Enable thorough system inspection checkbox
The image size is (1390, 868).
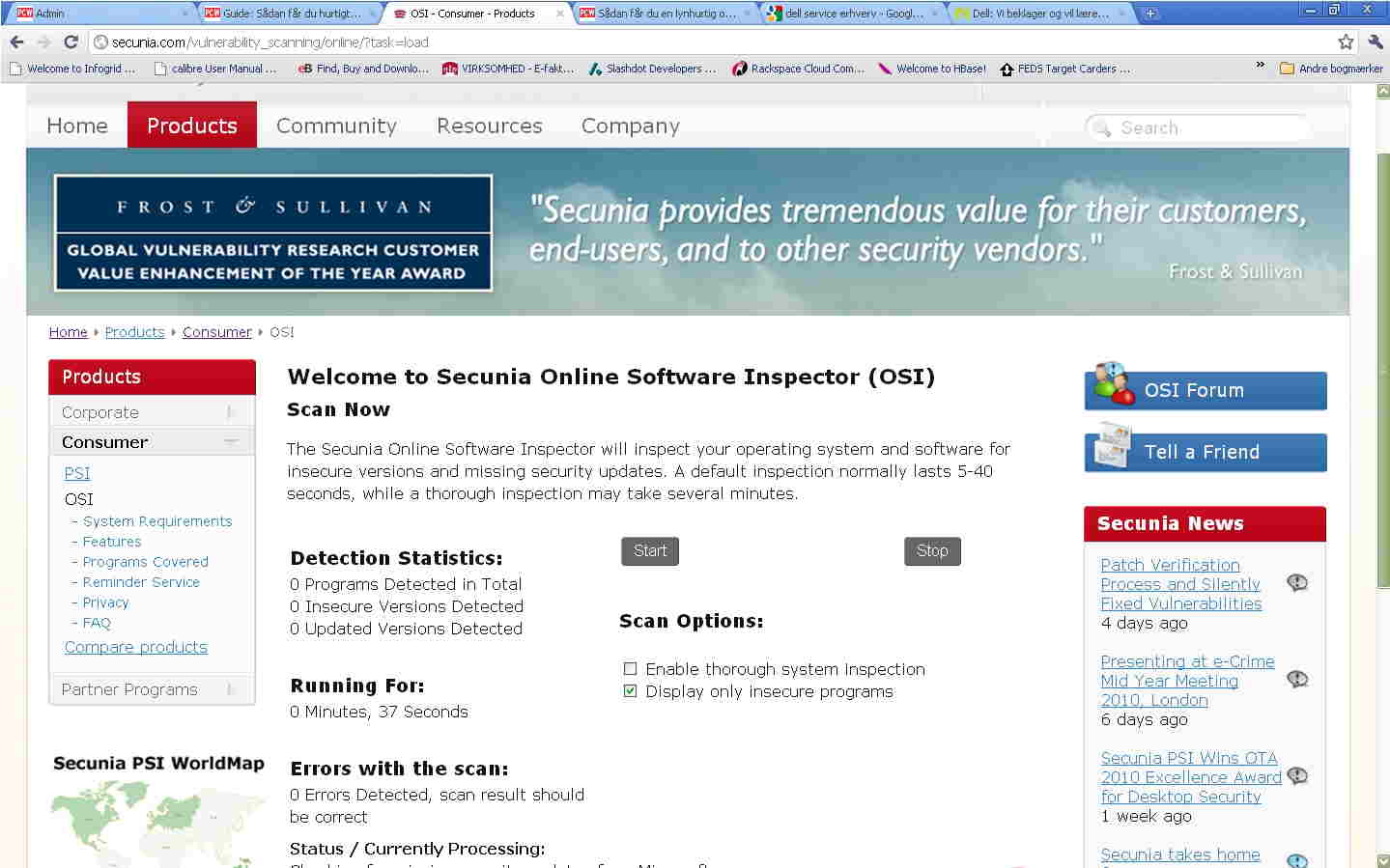point(631,669)
